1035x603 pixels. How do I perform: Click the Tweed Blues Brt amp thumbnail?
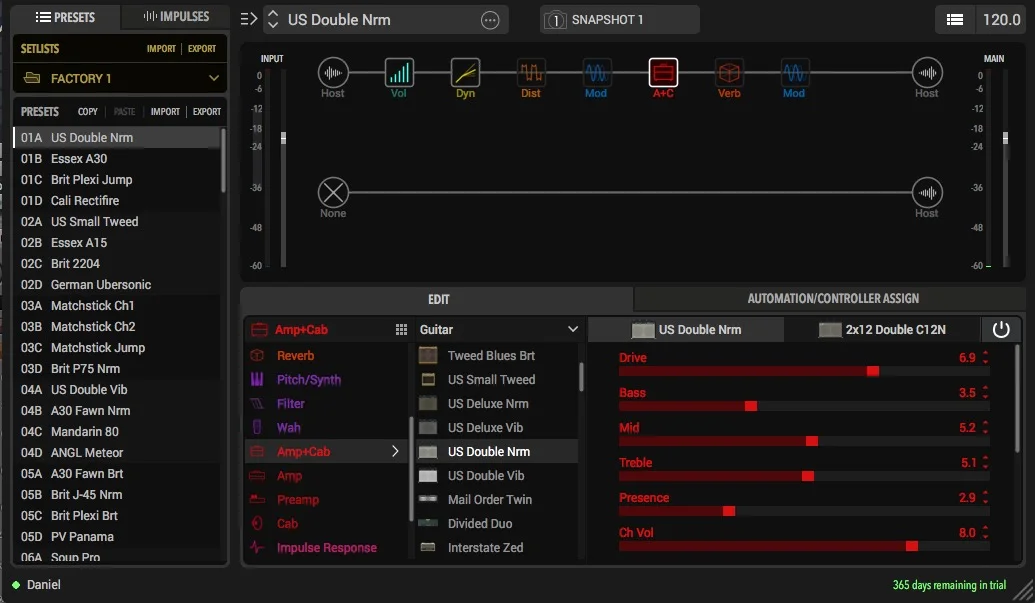[x=428, y=356]
